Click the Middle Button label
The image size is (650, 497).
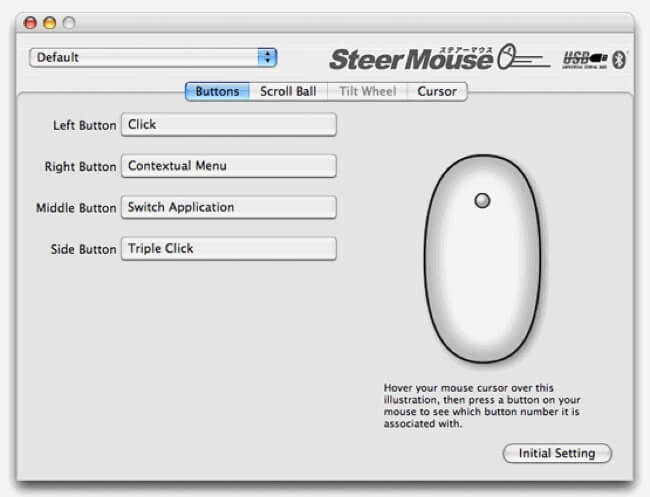(x=76, y=208)
